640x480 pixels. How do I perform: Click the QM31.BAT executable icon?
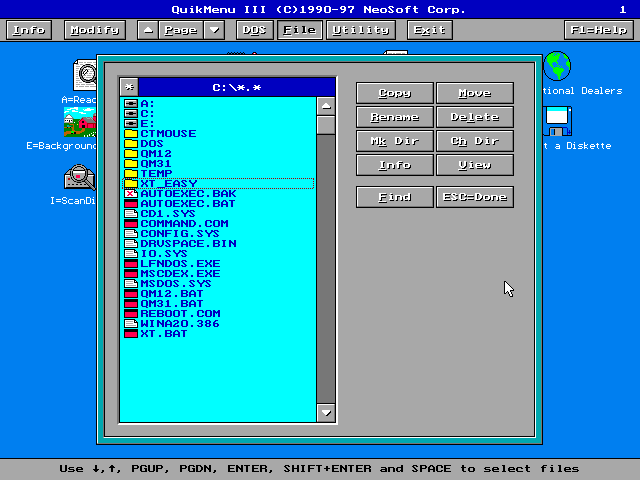131,304
